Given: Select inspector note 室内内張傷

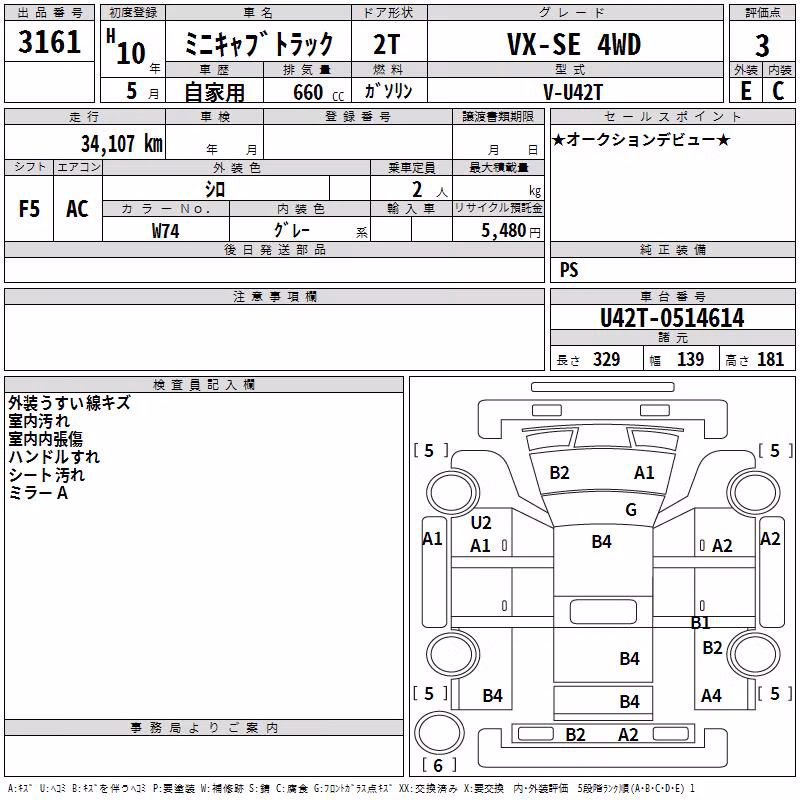Looking at the screenshot, I should click(x=45, y=439).
